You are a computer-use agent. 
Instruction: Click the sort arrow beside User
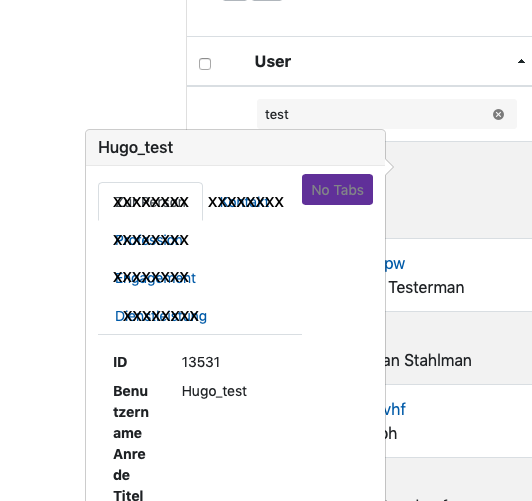[x=521, y=61]
